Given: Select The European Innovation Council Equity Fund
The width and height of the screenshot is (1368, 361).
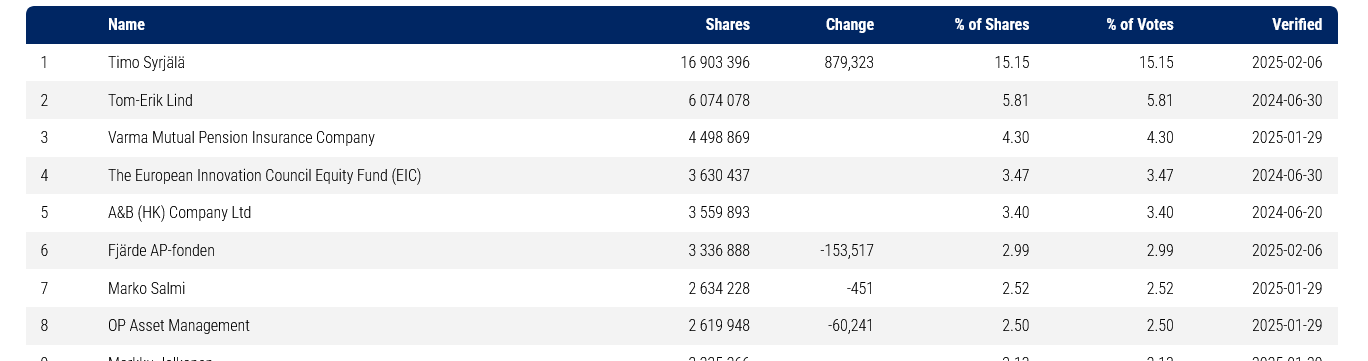Looking at the screenshot, I should [x=265, y=176].
